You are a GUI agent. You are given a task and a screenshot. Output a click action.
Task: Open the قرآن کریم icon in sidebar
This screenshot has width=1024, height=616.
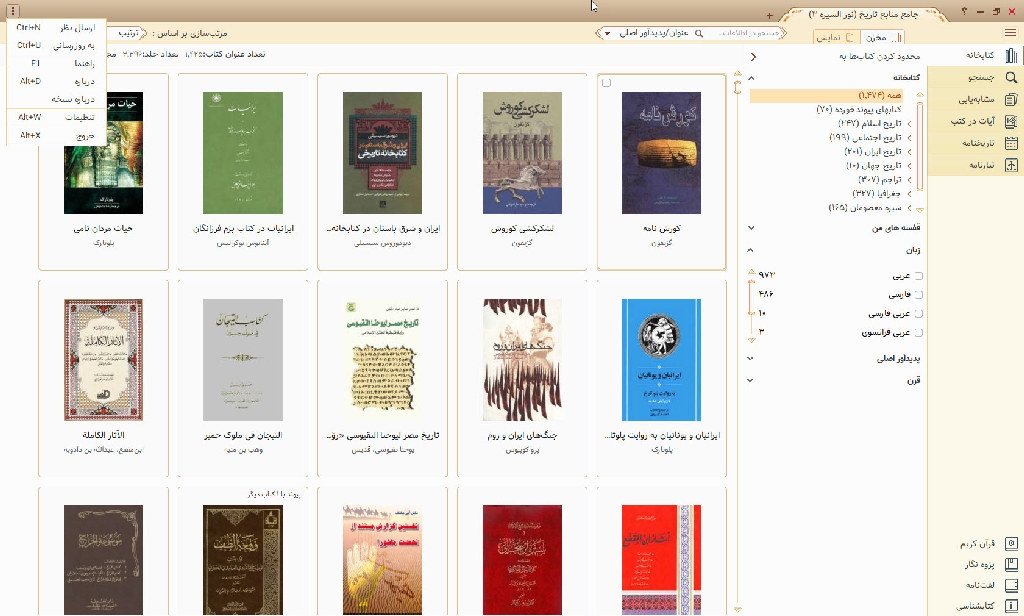pos(1012,543)
